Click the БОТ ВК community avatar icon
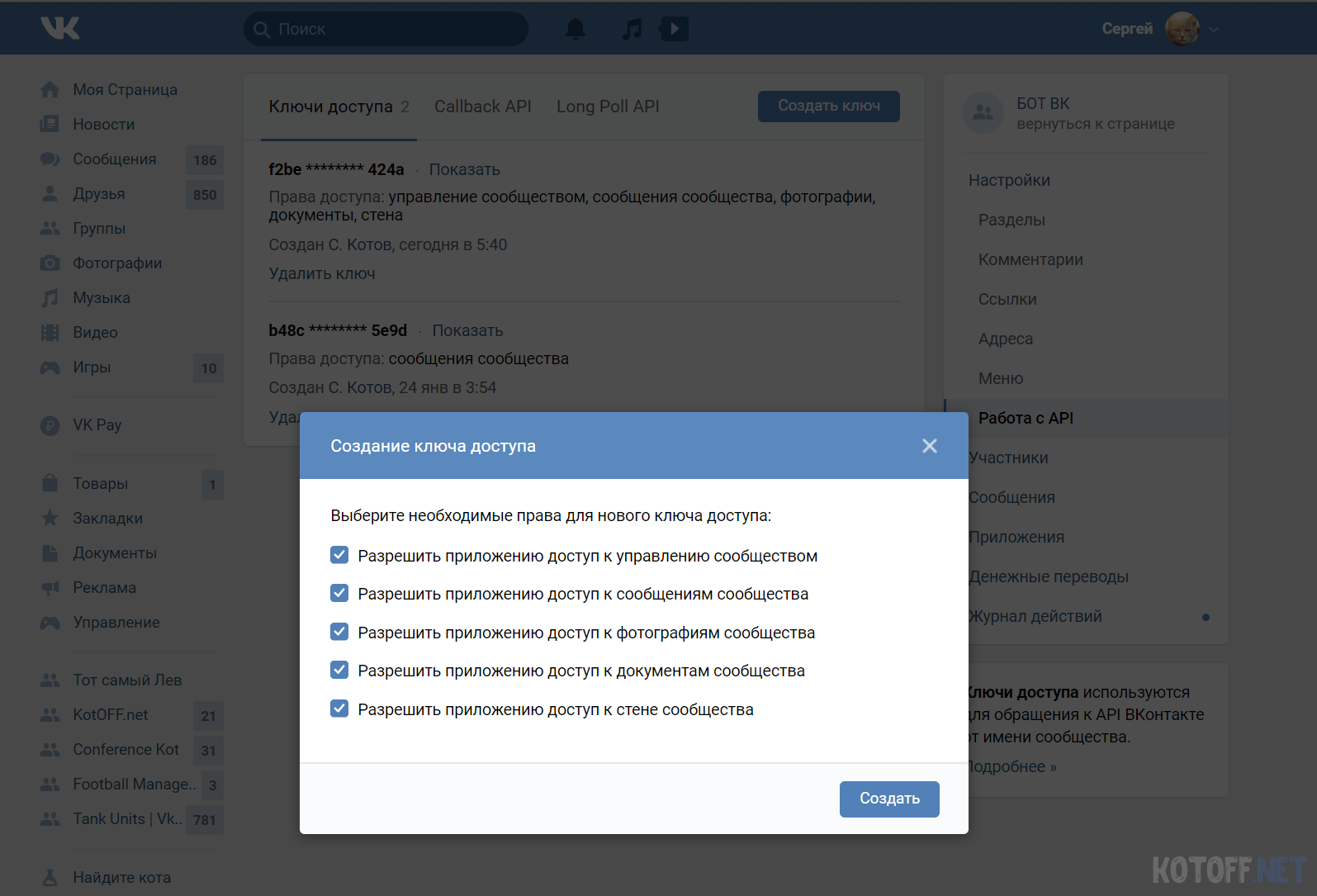 pyautogui.click(x=983, y=113)
